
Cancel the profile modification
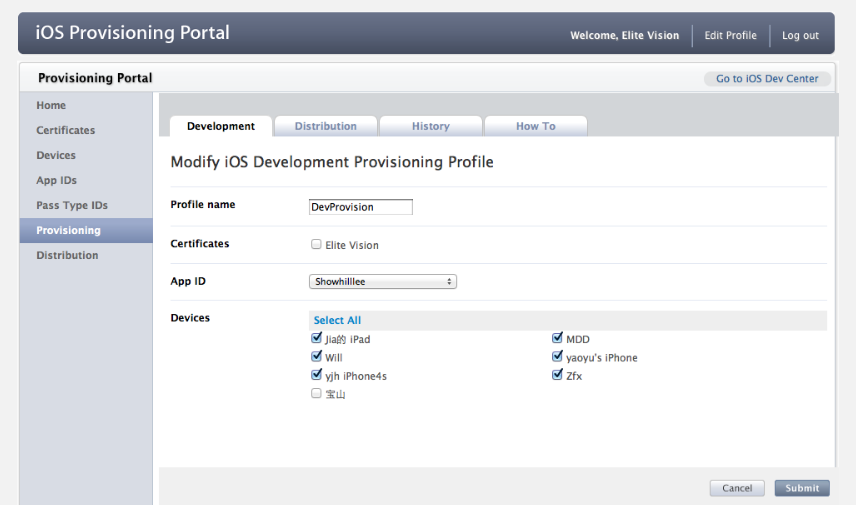click(x=737, y=488)
